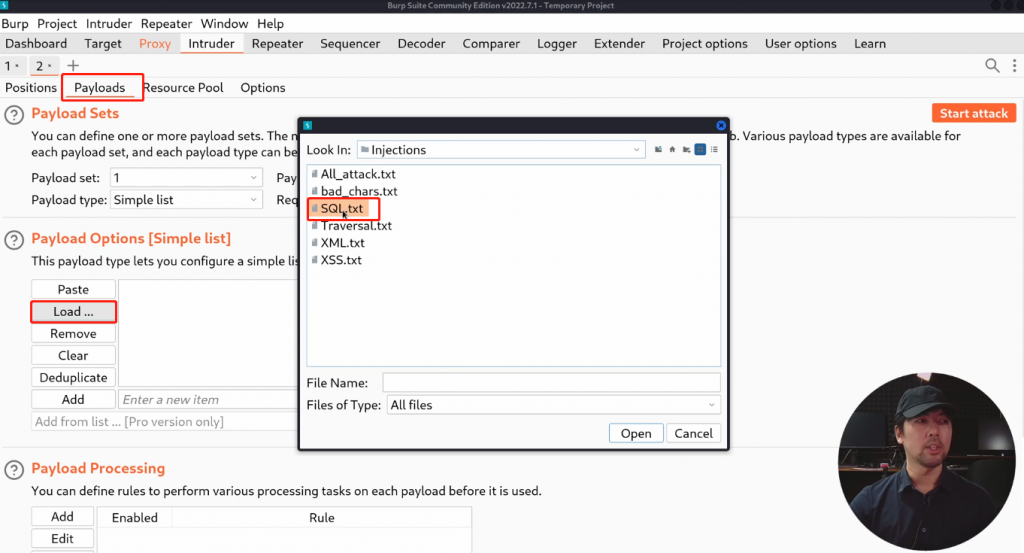Click the File Name input field
1024x553 pixels.
[x=551, y=383]
